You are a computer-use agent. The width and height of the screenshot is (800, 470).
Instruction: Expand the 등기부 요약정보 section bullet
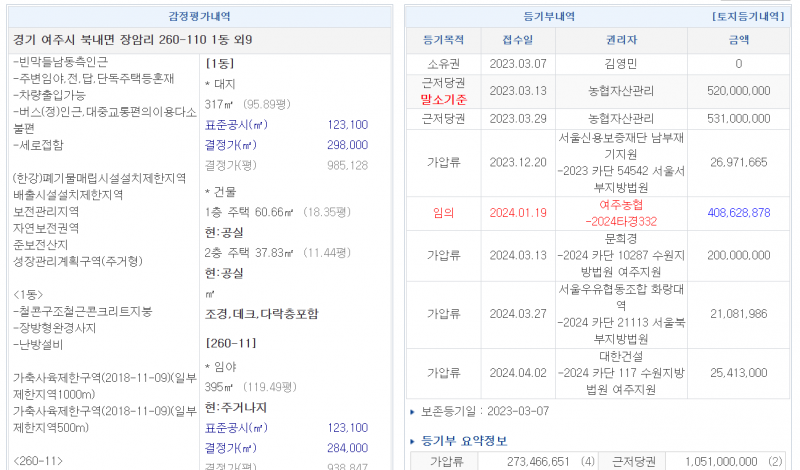tap(413, 440)
